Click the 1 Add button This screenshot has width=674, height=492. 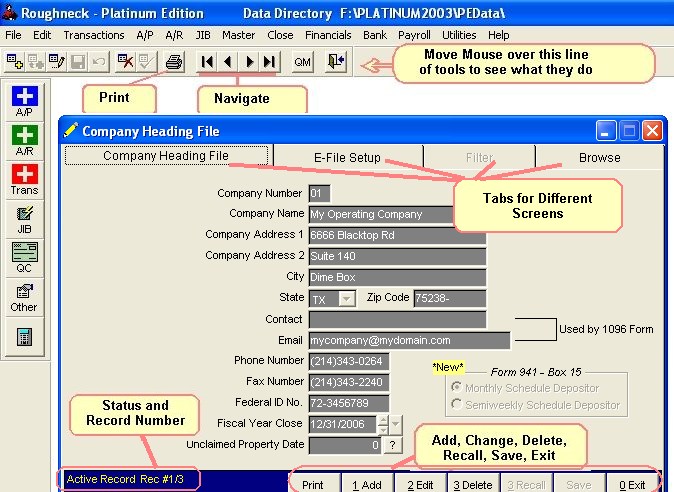coord(367,485)
